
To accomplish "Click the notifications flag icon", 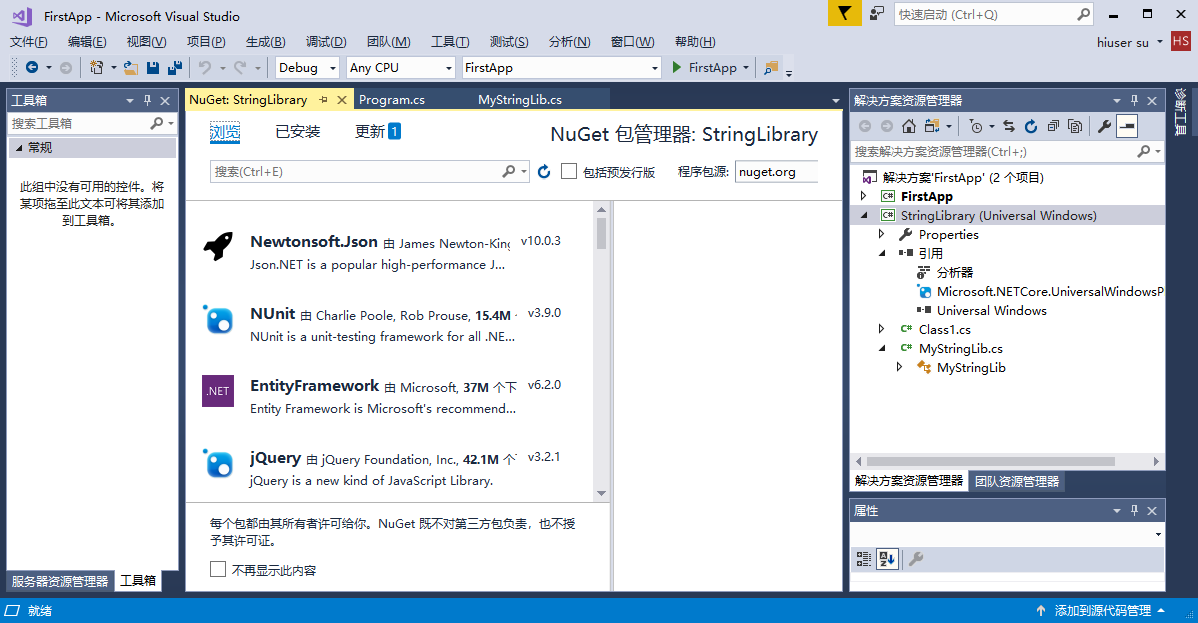I will (x=844, y=14).
